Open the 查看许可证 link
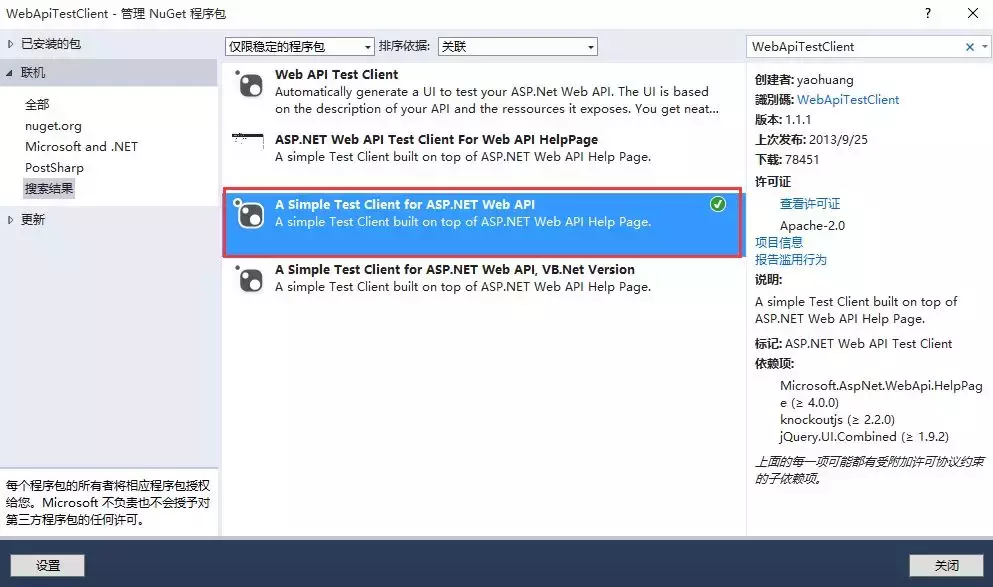The image size is (993, 587). (x=810, y=204)
